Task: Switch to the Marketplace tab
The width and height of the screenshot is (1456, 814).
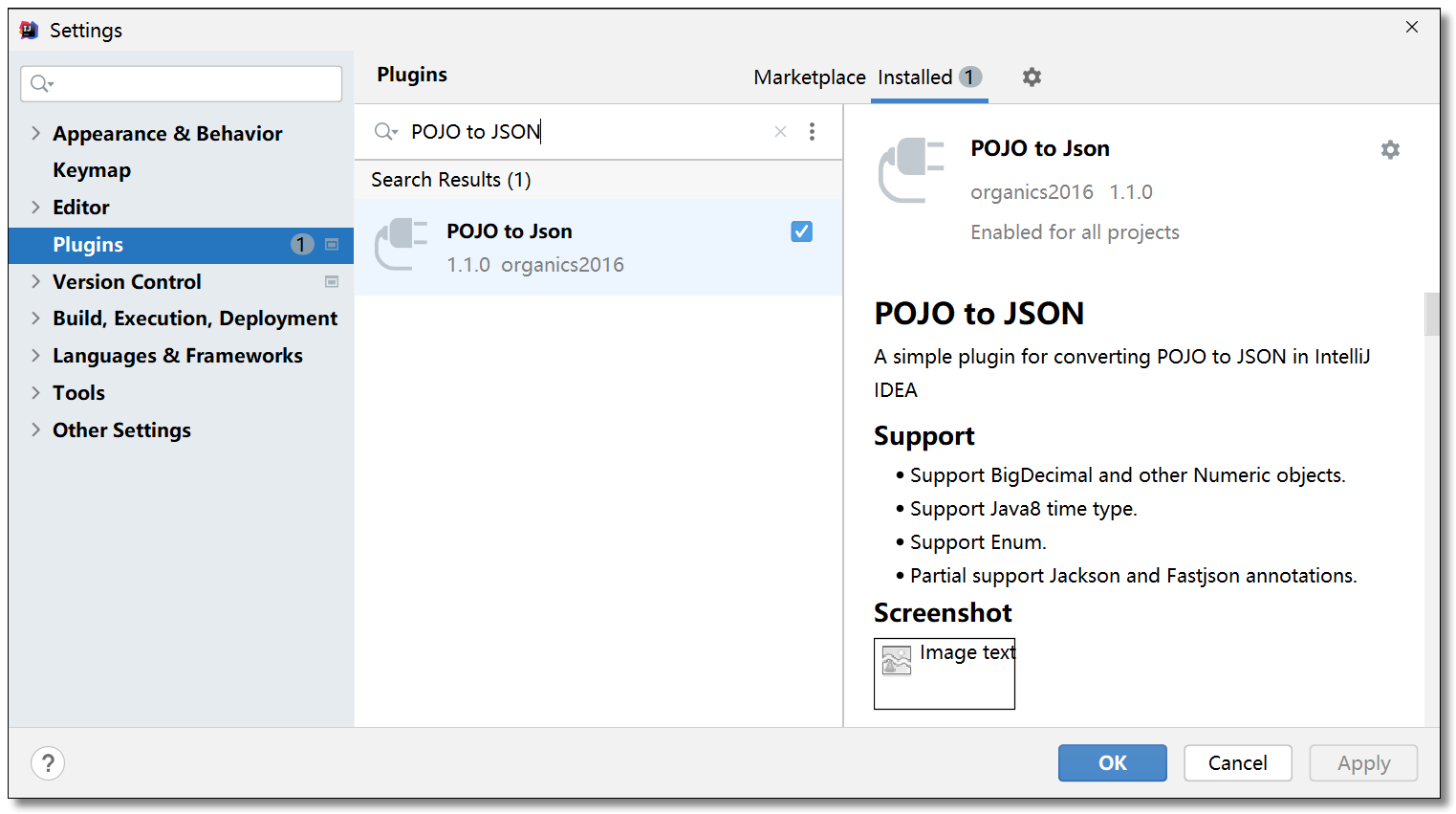Action: [810, 77]
